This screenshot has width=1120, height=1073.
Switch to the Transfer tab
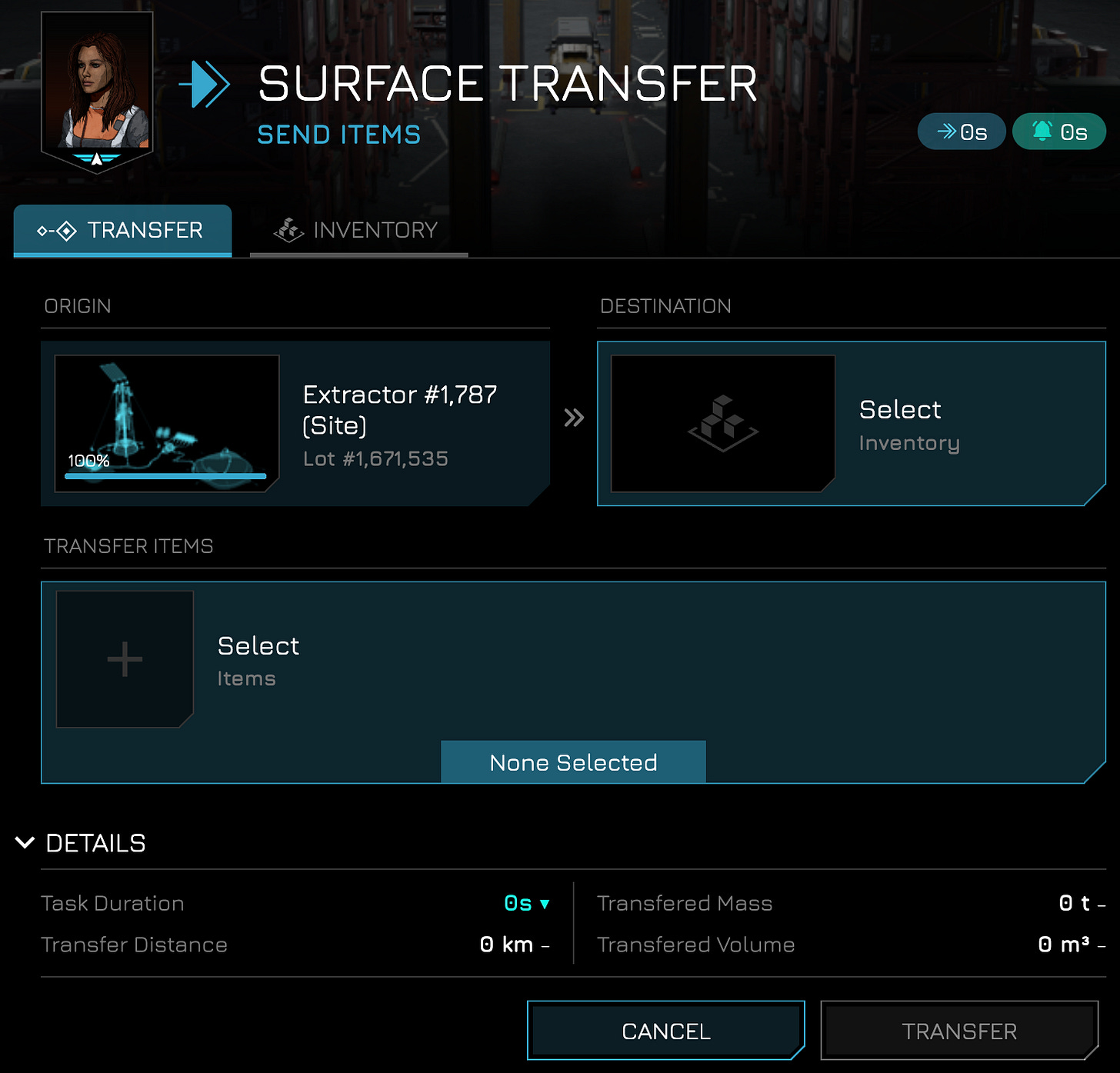tap(122, 230)
